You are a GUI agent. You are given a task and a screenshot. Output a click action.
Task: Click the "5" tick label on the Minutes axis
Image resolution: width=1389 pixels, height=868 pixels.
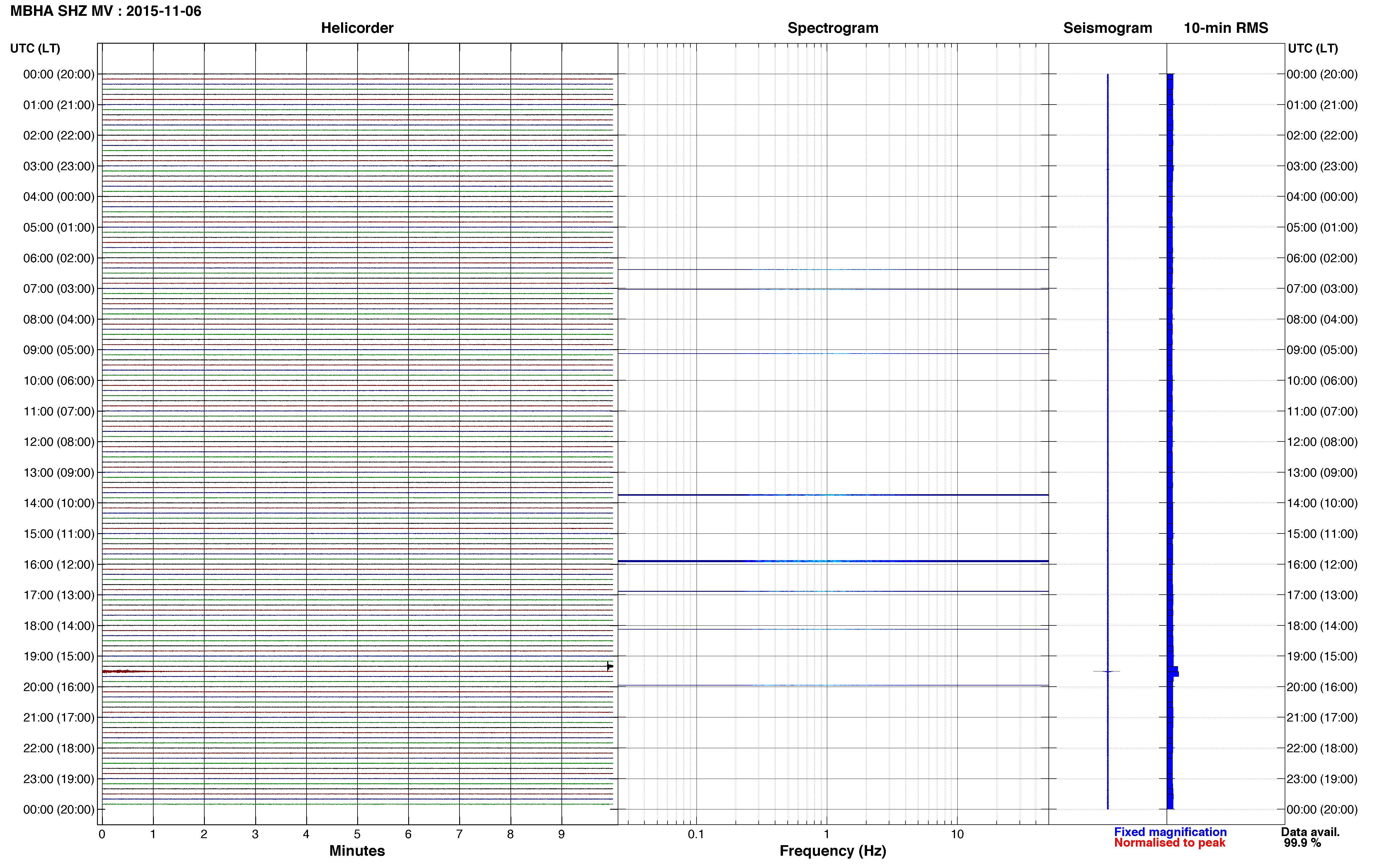click(357, 834)
